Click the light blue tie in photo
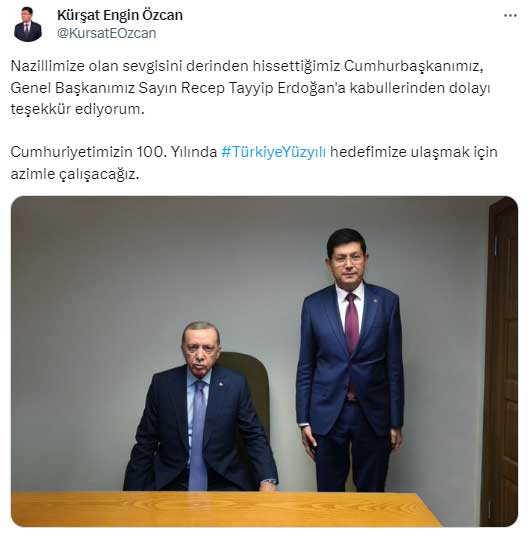The image size is (532, 539). pyautogui.click(x=198, y=435)
